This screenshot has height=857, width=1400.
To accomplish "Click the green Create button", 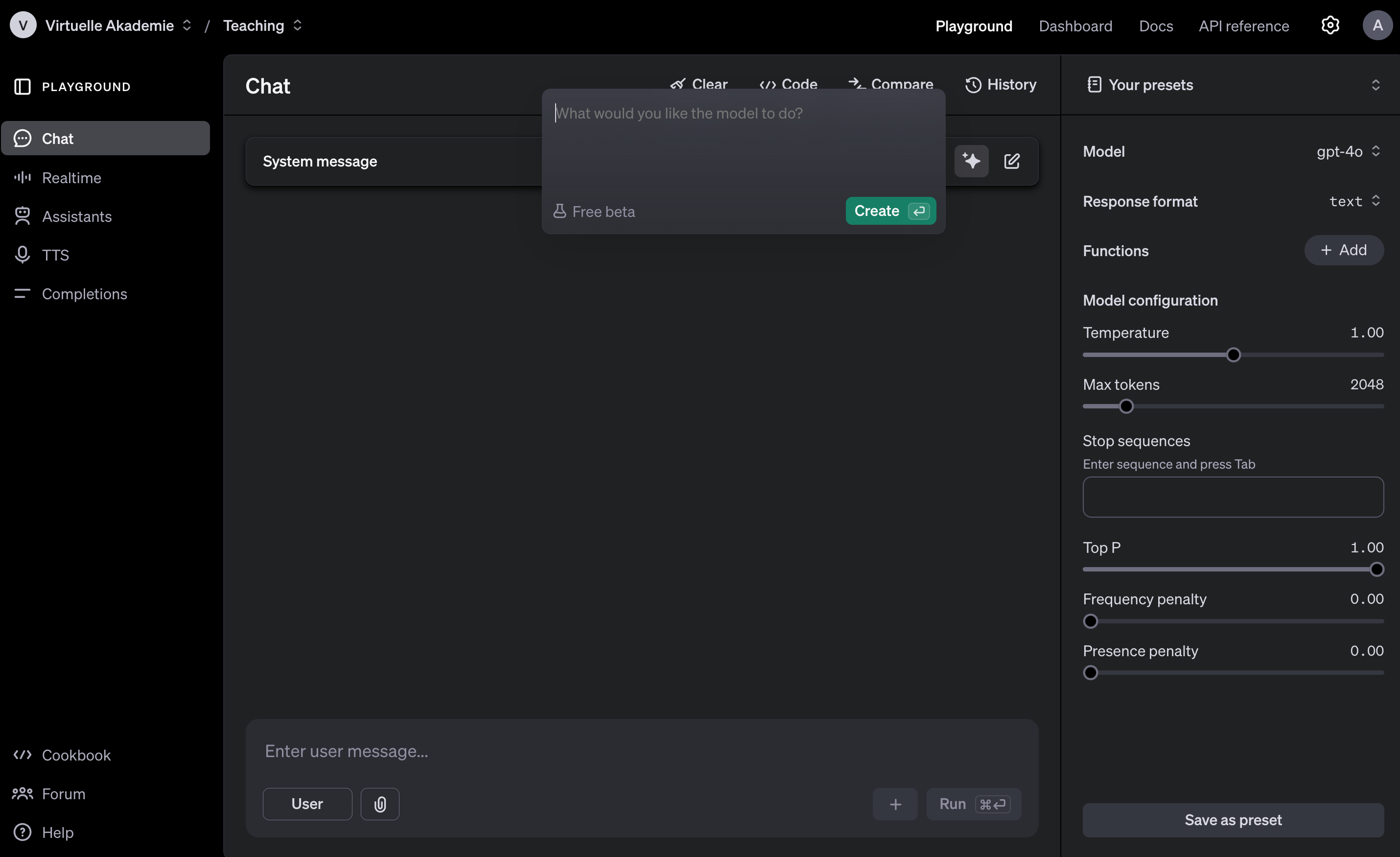I will [x=890, y=211].
